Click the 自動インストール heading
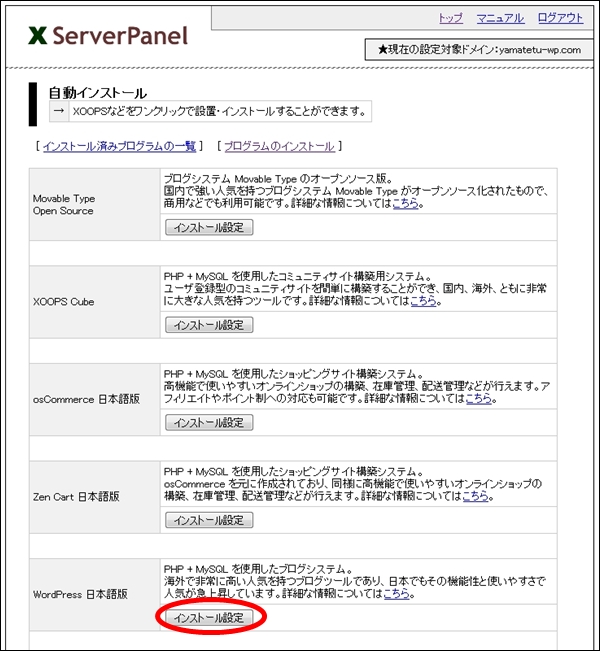The width and height of the screenshot is (600, 651). tap(98, 93)
